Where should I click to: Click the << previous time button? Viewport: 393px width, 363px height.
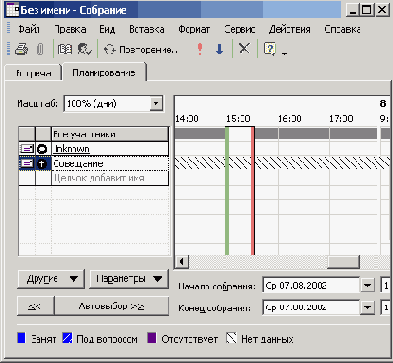(36, 306)
